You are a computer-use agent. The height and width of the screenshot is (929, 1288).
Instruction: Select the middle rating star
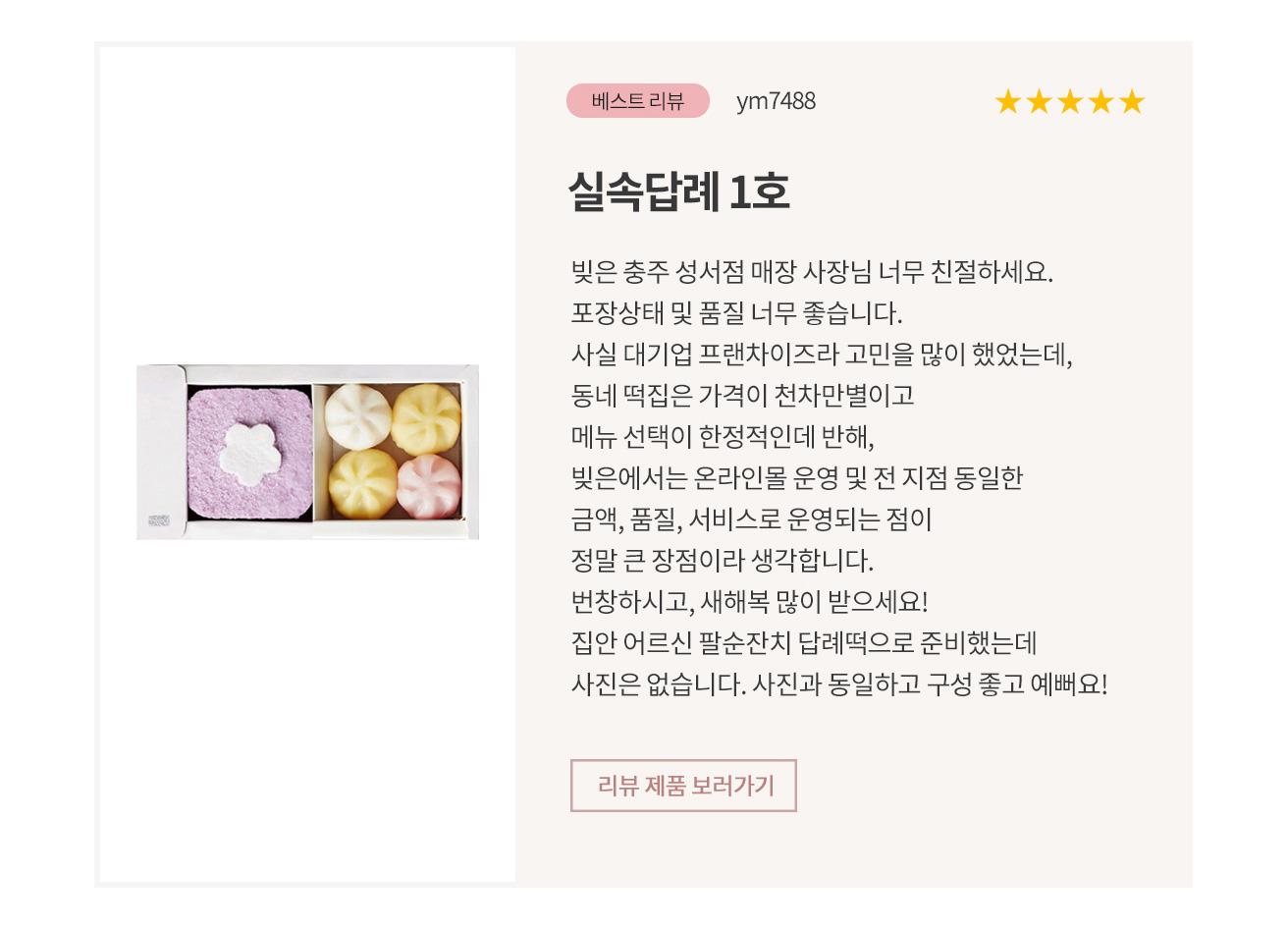coord(1070,101)
